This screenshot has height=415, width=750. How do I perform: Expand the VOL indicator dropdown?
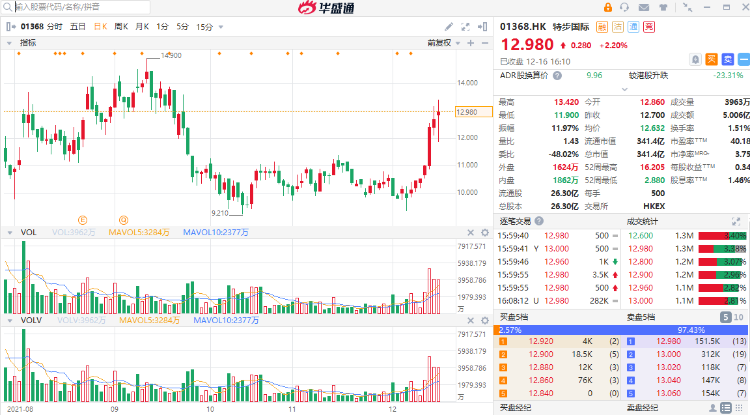pos(10,233)
